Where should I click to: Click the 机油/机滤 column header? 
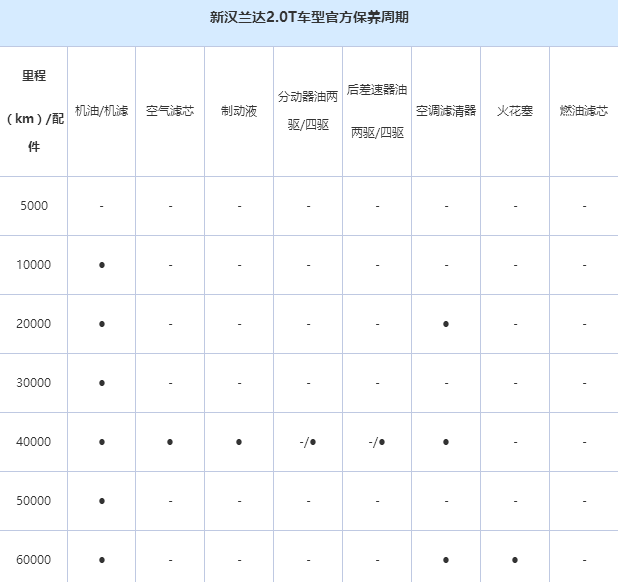[x=102, y=111]
